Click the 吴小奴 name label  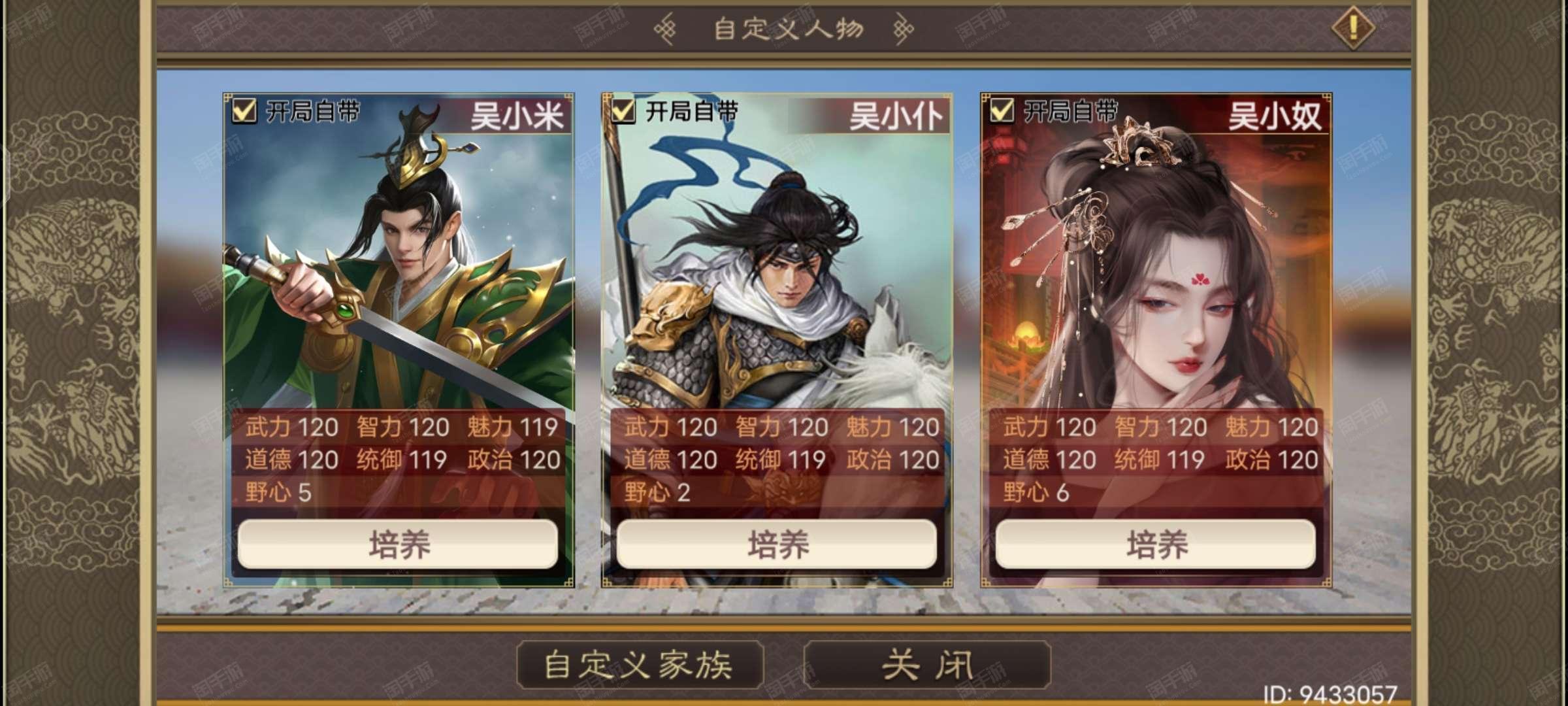tap(1275, 116)
